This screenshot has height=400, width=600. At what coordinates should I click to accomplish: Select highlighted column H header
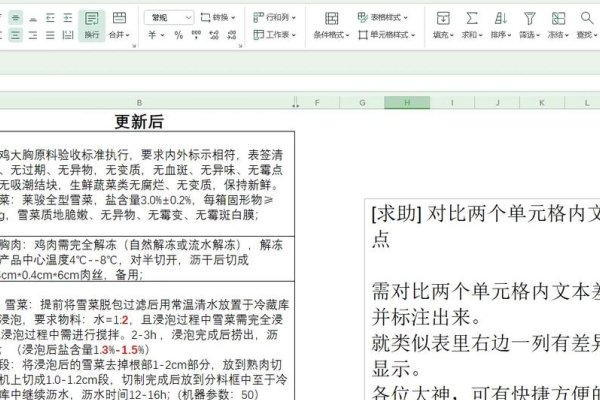(407, 103)
